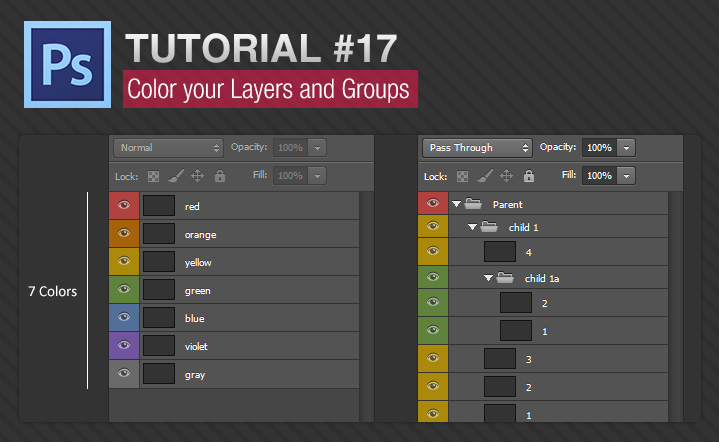
Task: Click lock all padlock icon in left panel
Action: point(219,176)
